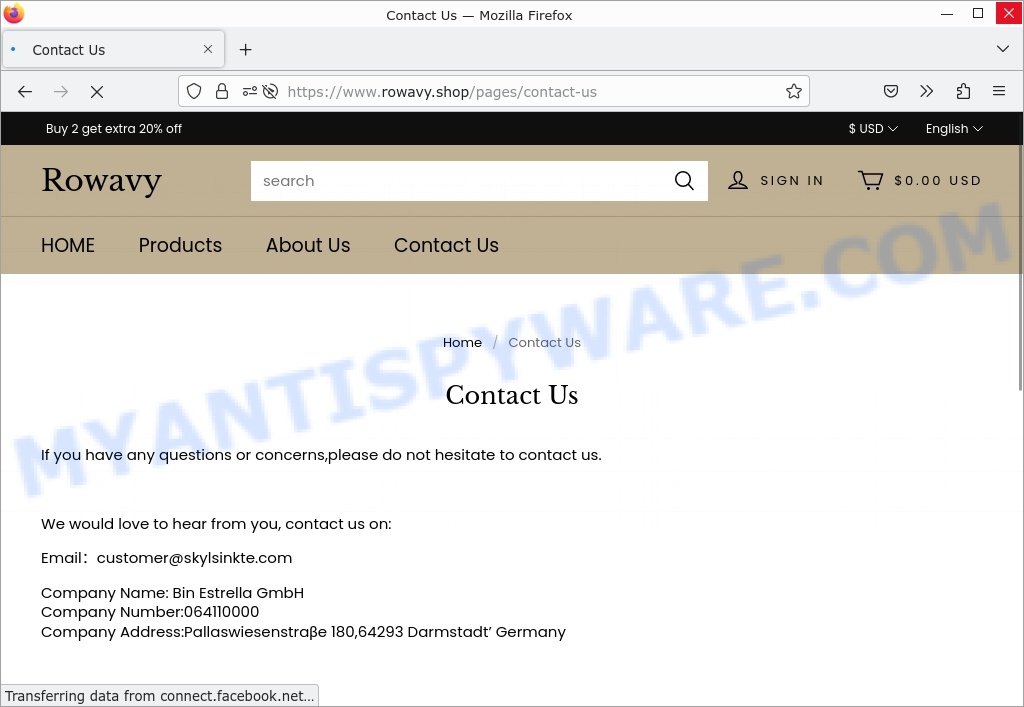Open the Extensions menu
The image size is (1024, 707).
click(963, 91)
